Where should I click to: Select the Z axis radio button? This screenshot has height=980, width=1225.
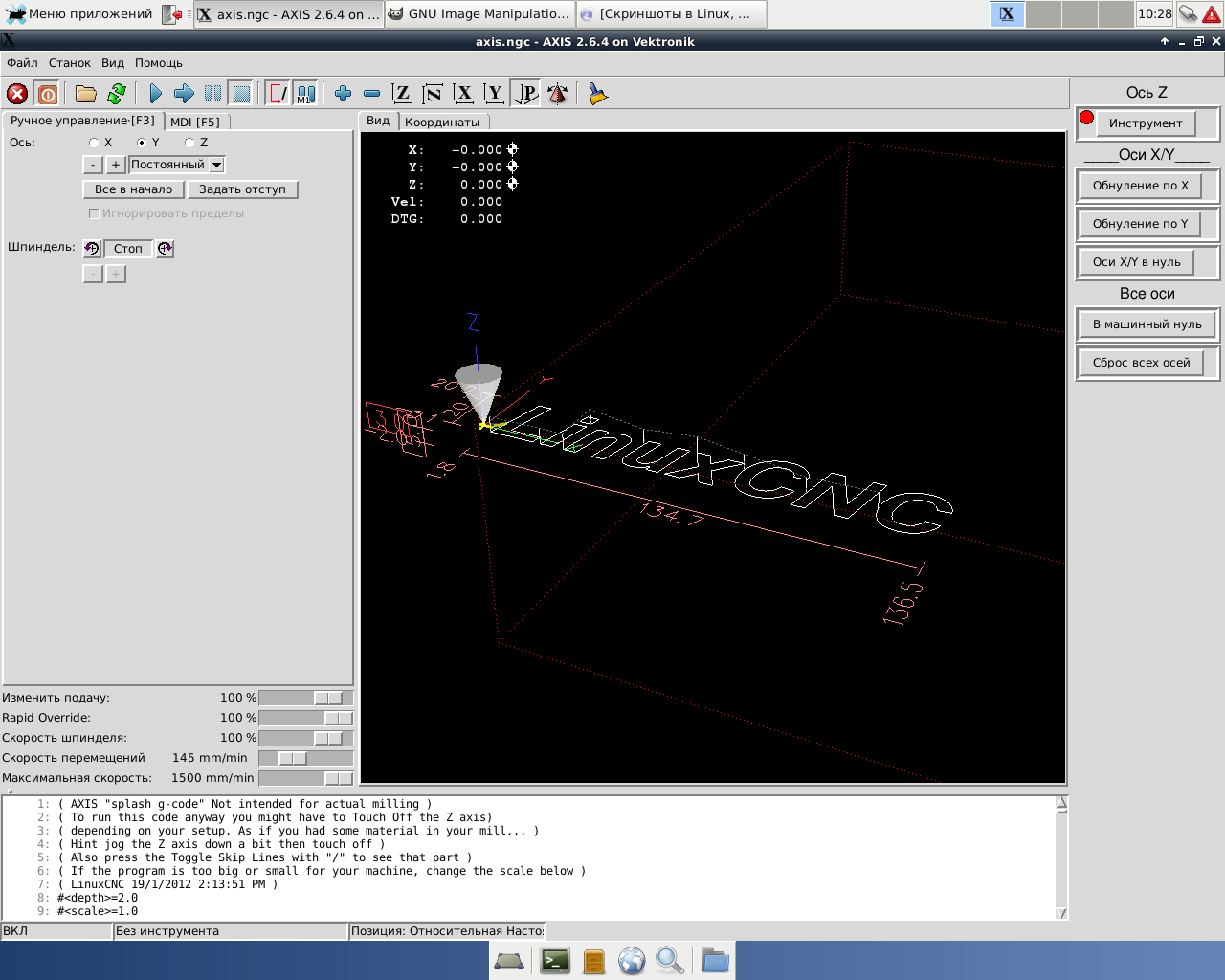pyautogui.click(x=189, y=143)
